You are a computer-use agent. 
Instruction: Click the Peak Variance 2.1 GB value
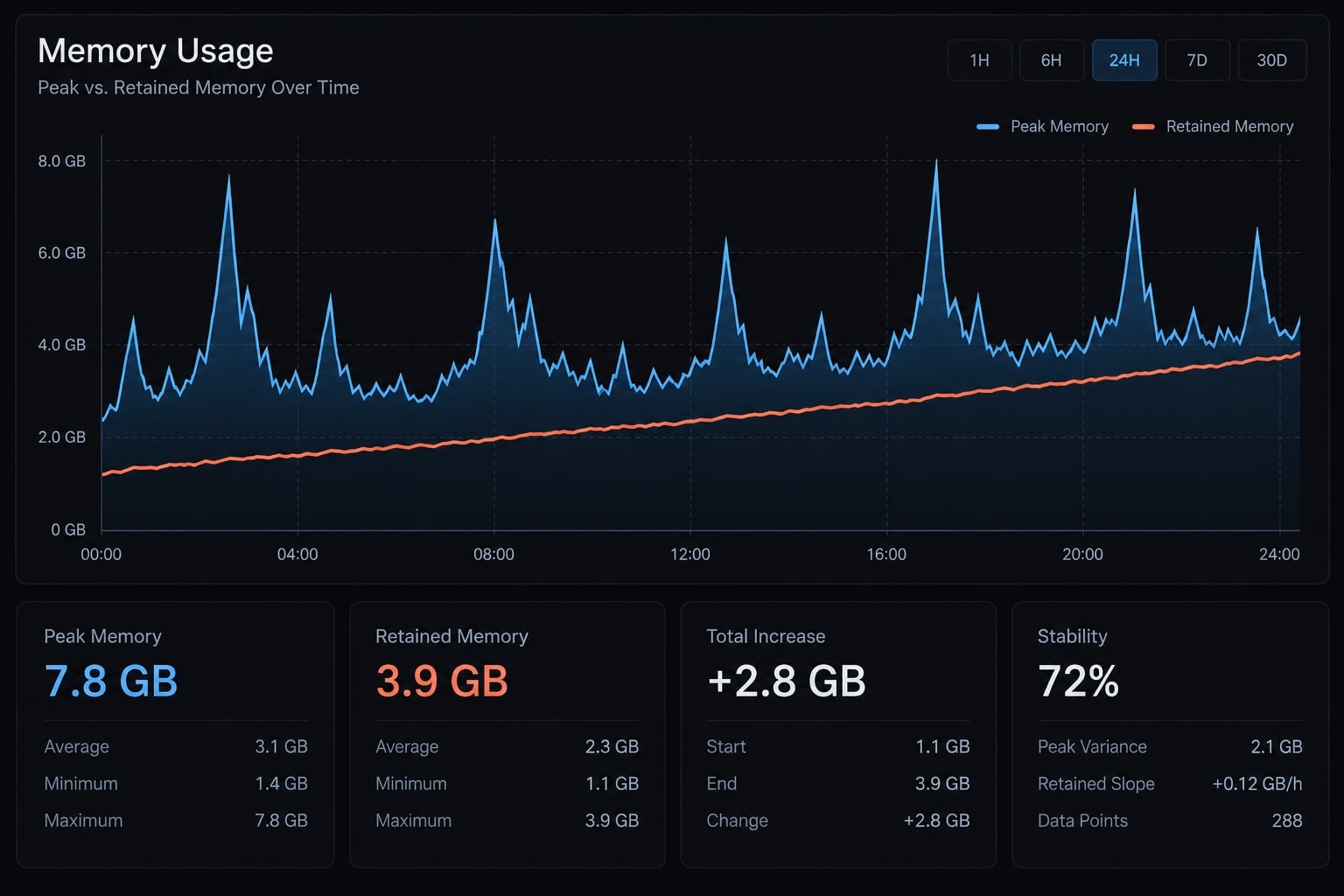click(x=1277, y=746)
